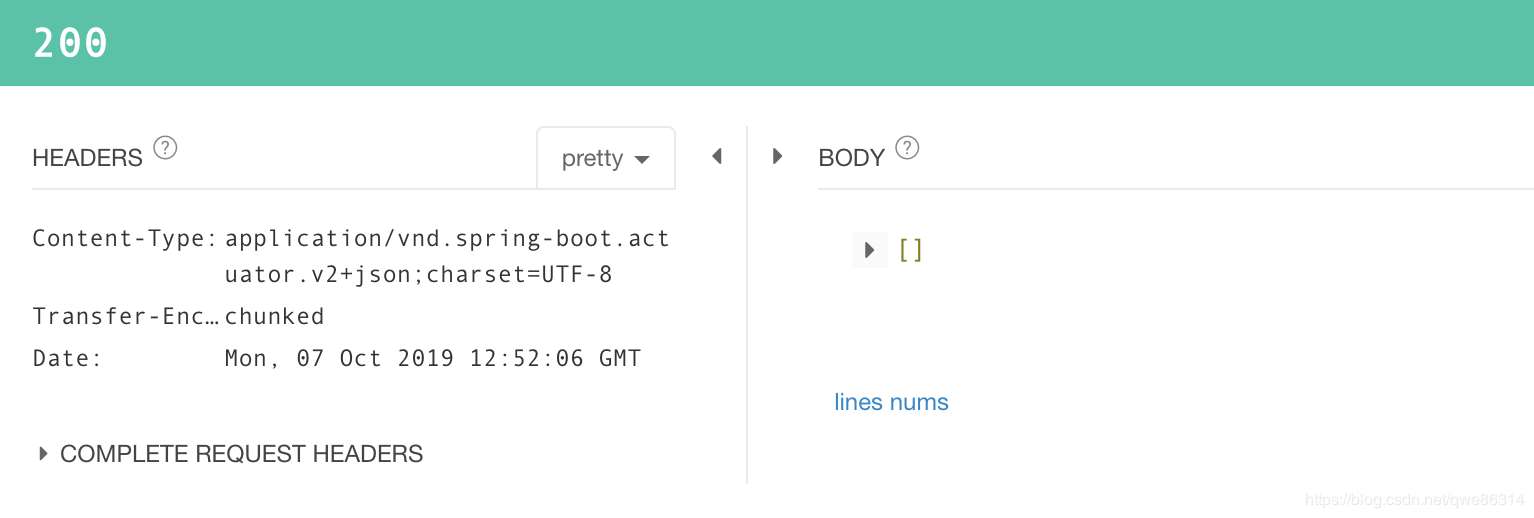The width and height of the screenshot is (1534, 518).
Task: Toggle the lines nums link
Action: pos(891,402)
